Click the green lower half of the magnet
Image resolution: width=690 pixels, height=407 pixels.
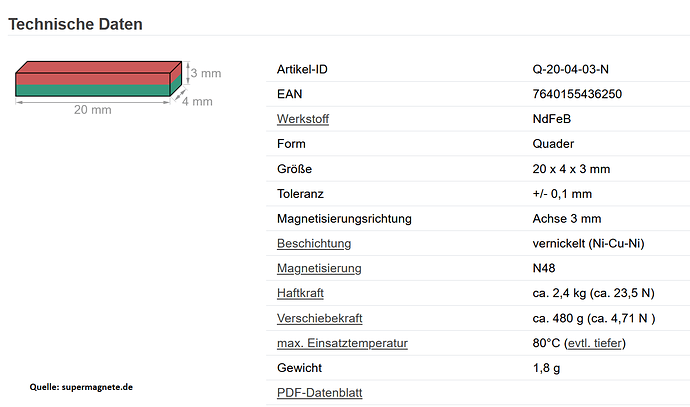[92, 90]
